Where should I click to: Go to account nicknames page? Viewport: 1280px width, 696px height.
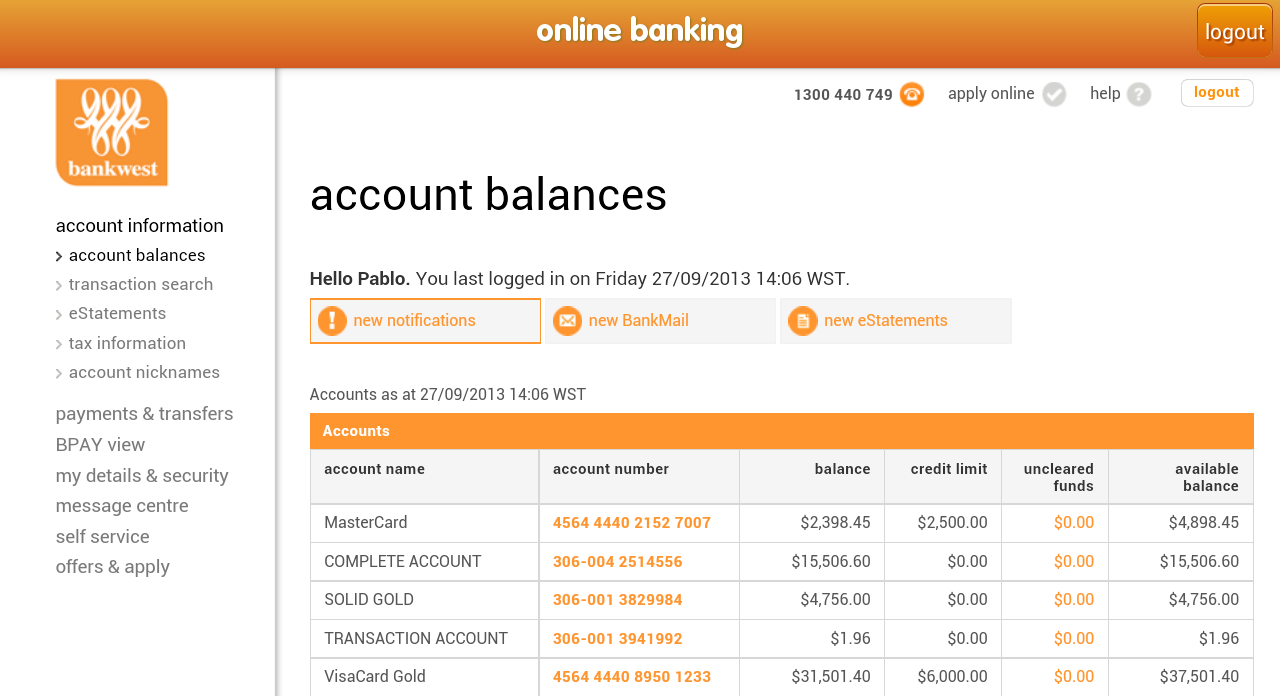point(144,373)
